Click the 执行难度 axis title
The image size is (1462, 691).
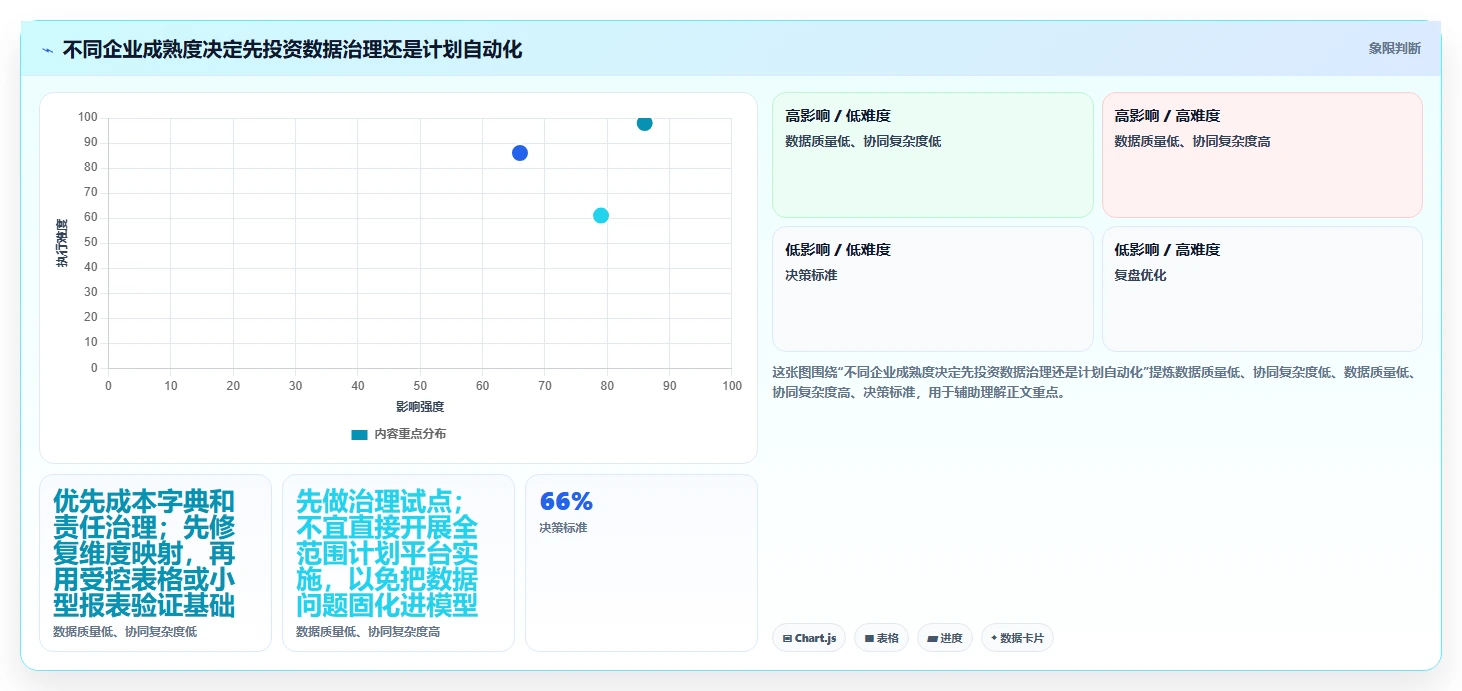(62, 243)
